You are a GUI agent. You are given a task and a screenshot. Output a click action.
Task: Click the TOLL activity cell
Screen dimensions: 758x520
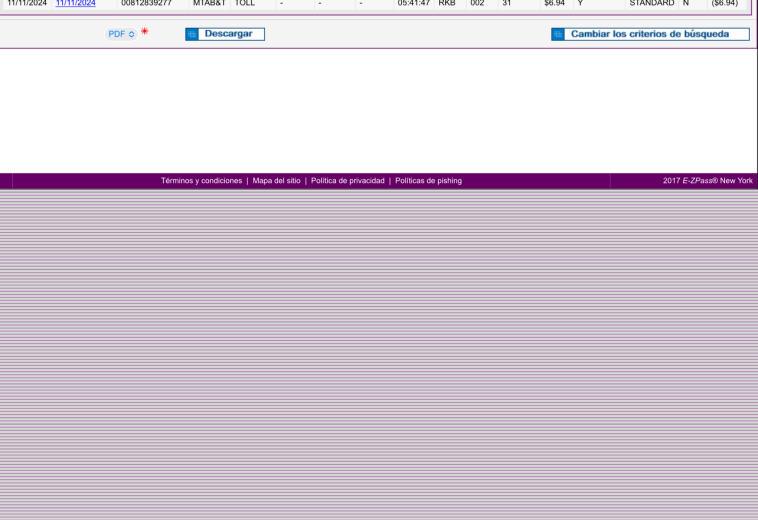(x=245, y=4)
